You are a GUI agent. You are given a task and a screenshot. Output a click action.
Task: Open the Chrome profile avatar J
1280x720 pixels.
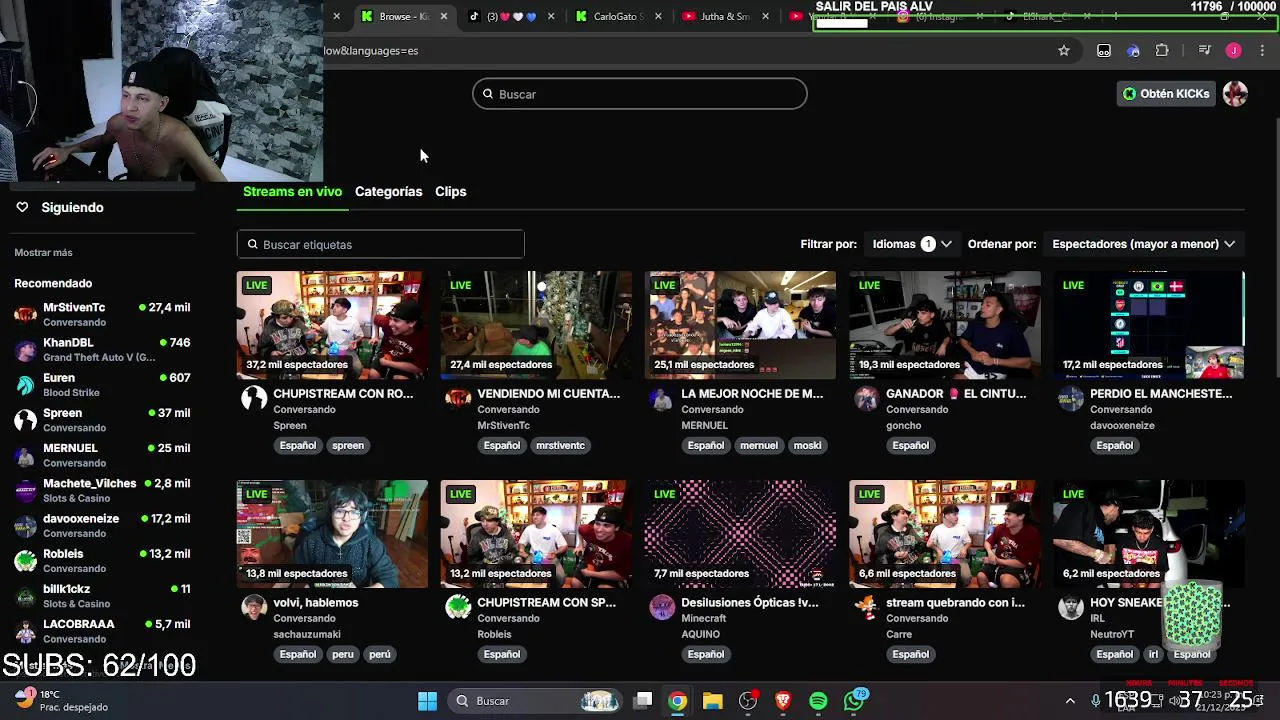(1233, 50)
